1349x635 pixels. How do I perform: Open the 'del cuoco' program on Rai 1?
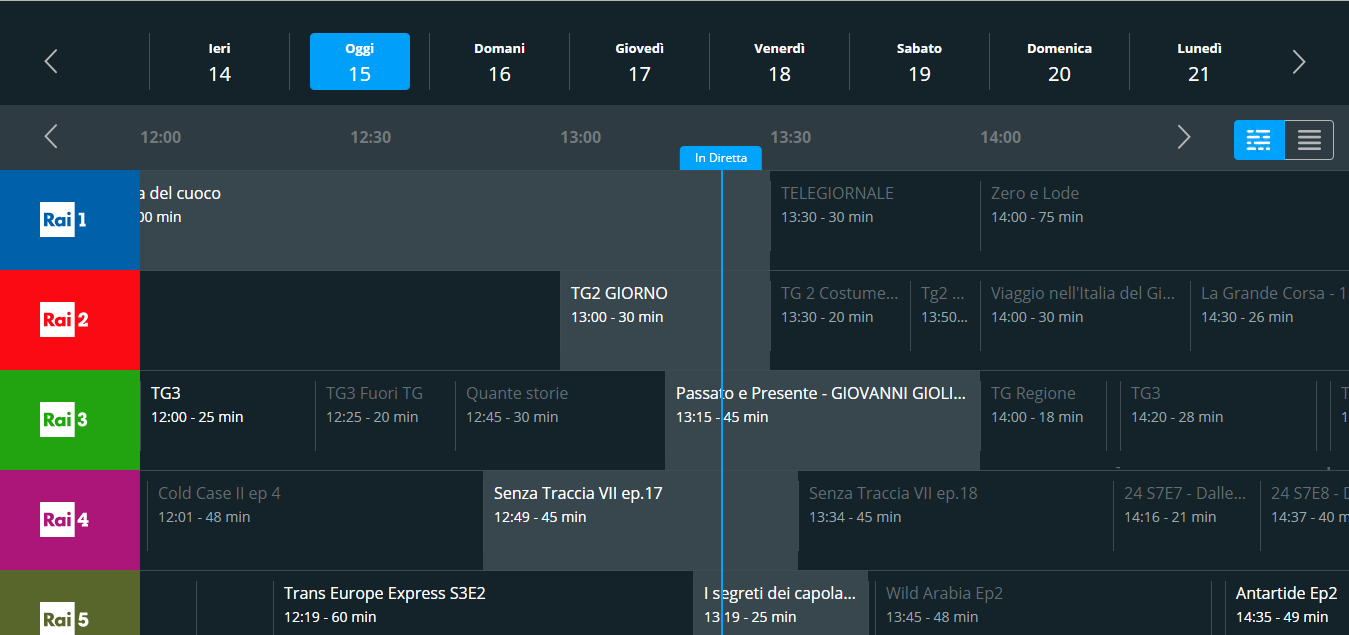coord(455,220)
